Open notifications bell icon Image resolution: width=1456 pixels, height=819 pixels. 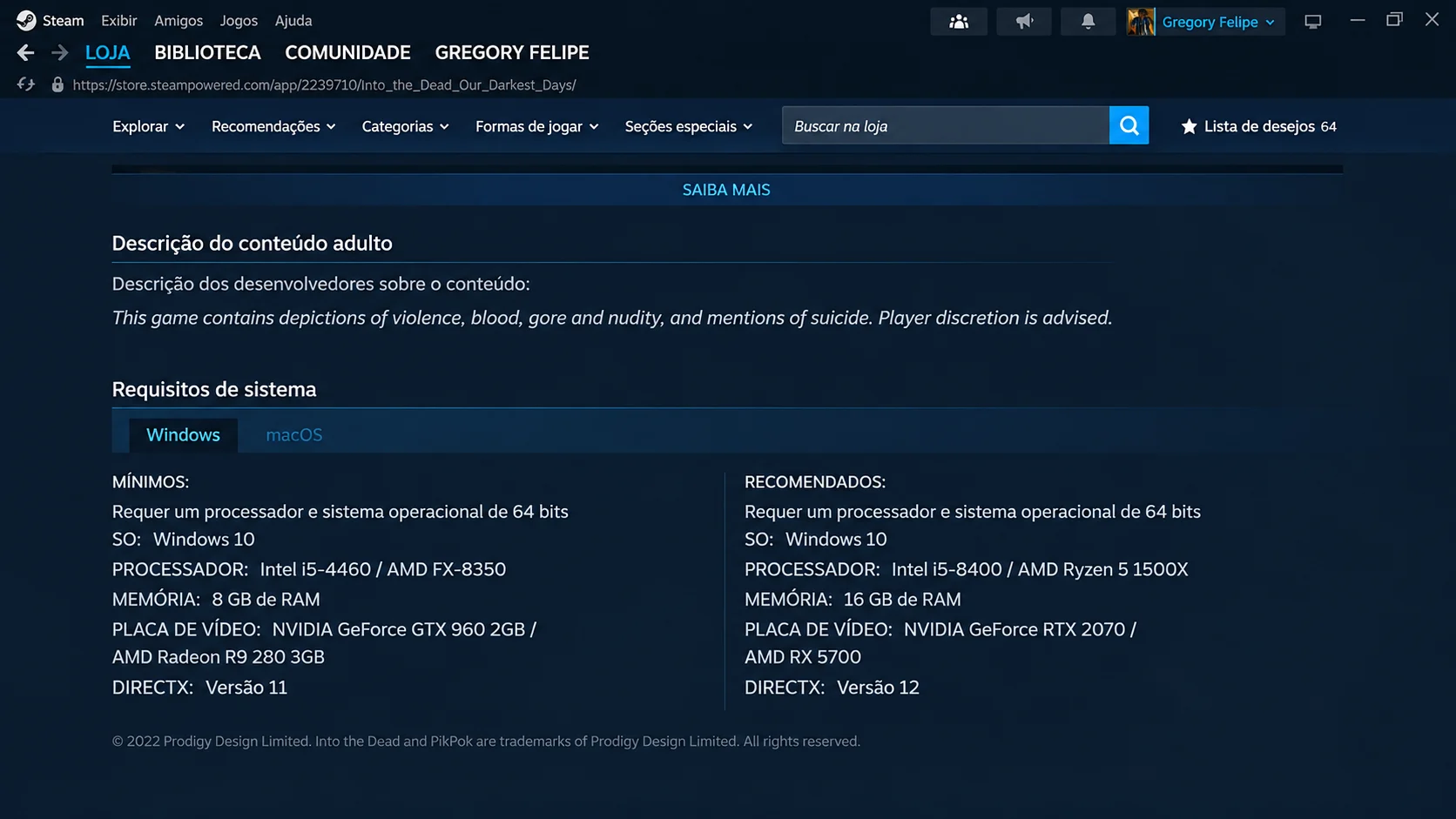tap(1088, 22)
